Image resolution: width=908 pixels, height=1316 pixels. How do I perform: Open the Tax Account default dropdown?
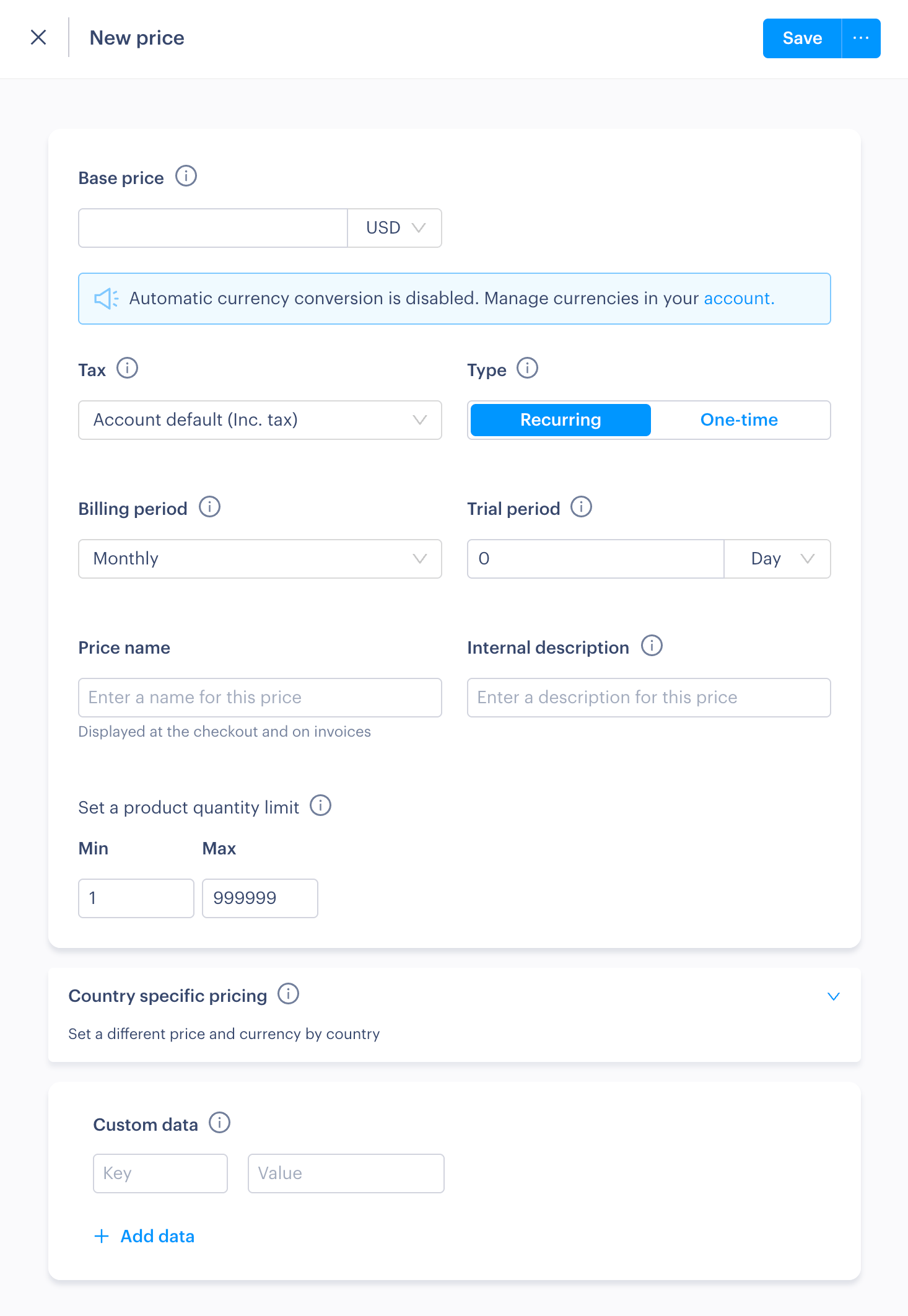[260, 420]
